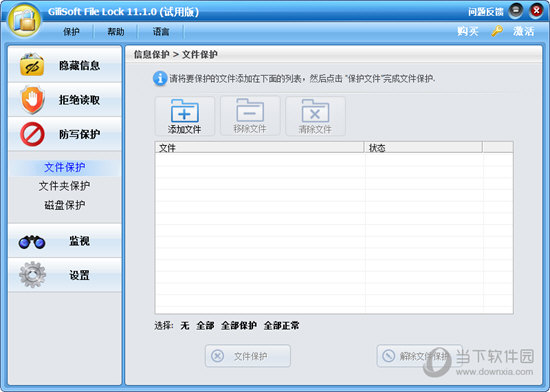The width and height of the screenshot is (550, 392).
Task: Select 无 to choose none
Action: click(x=185, y=326)
